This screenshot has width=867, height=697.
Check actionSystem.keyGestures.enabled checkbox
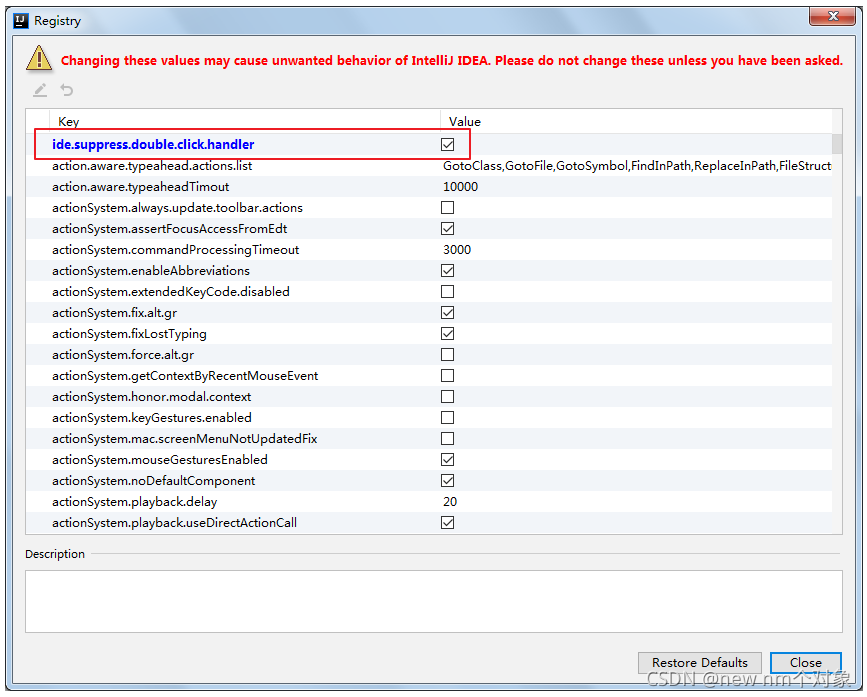pos(447,417)
